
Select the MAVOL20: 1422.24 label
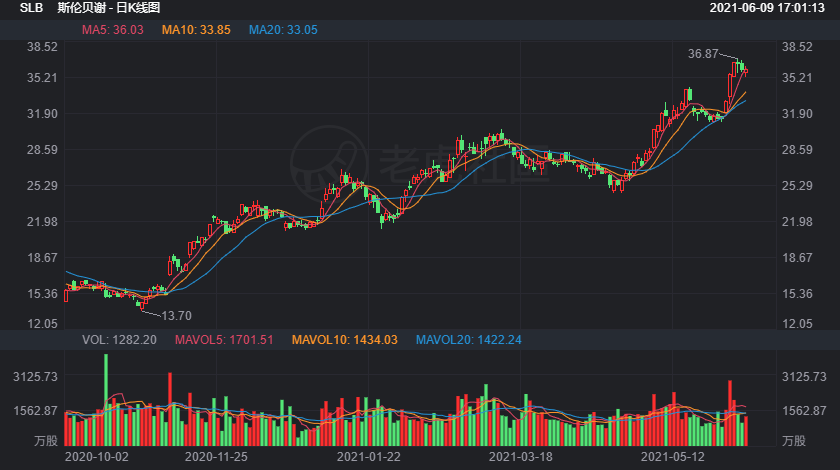pos(469,340)
